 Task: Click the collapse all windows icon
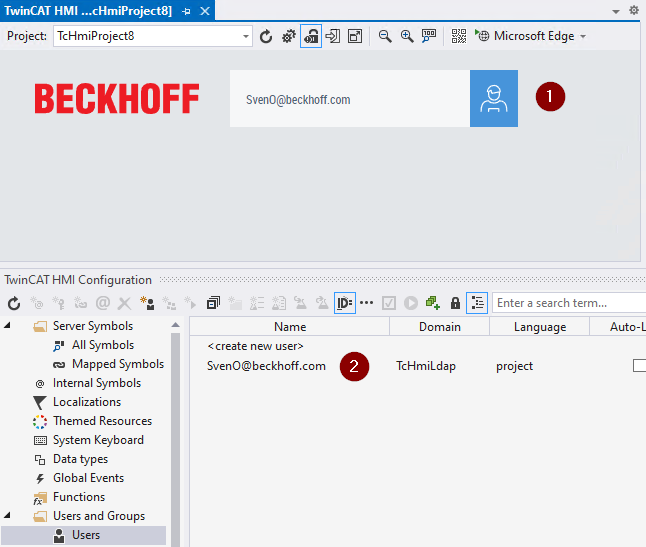point(213,304)
